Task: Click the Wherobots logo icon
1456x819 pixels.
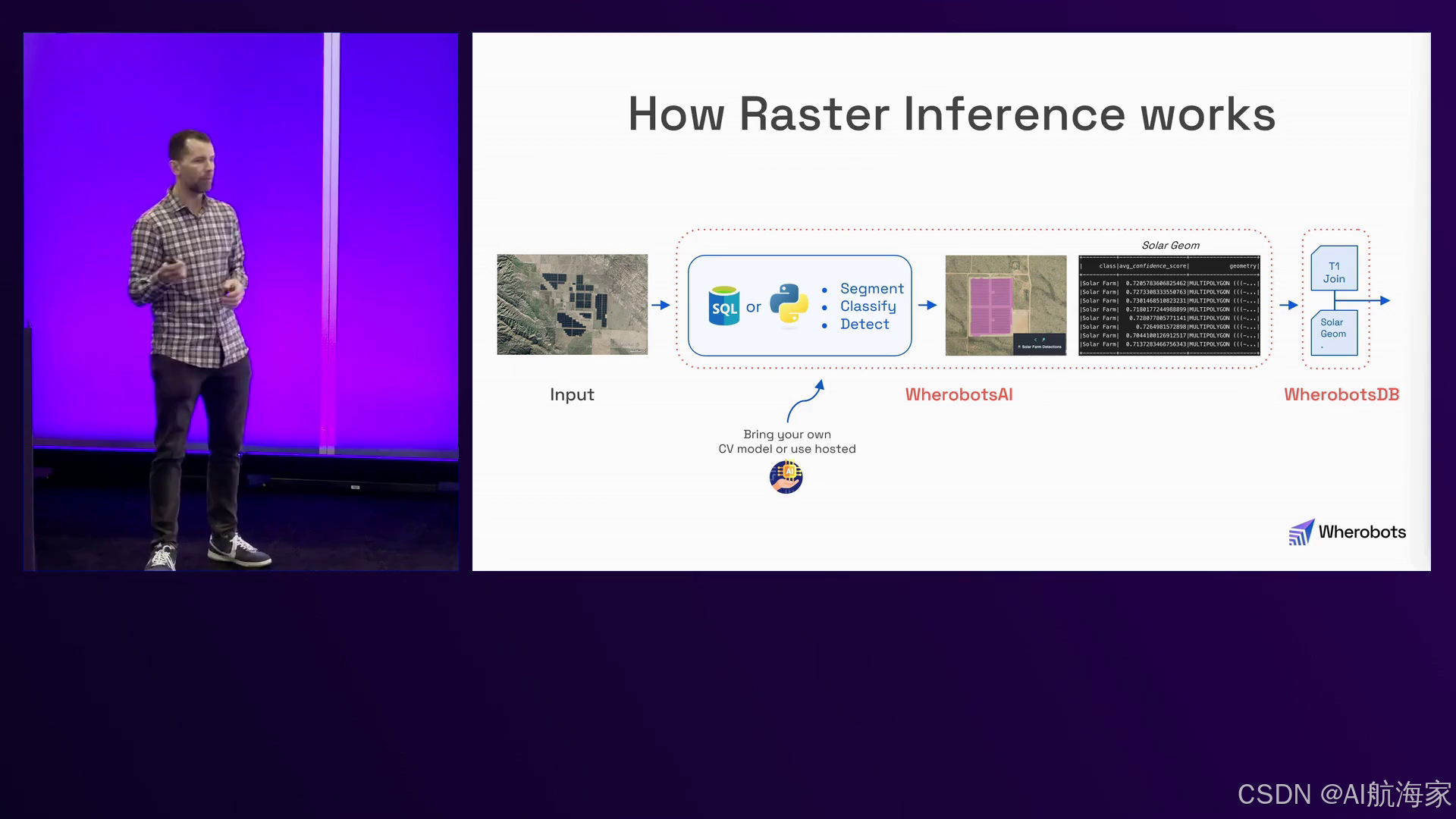Action: [x=1301, y=532]
